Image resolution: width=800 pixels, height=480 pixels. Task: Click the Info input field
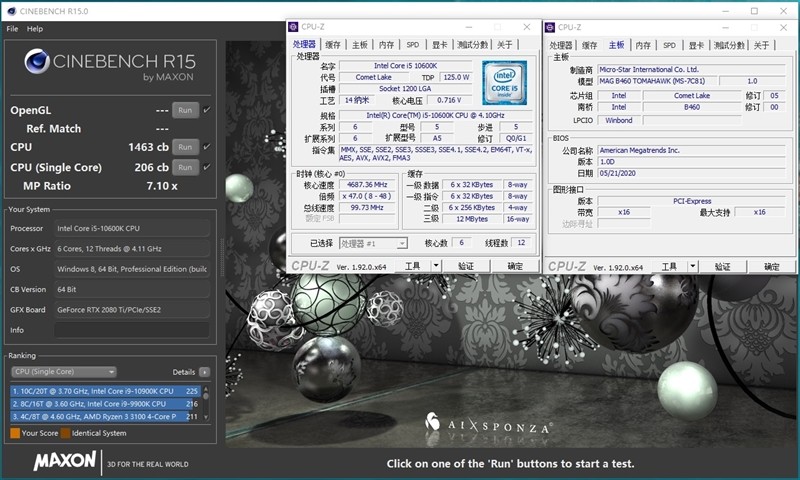click(132, 330)
